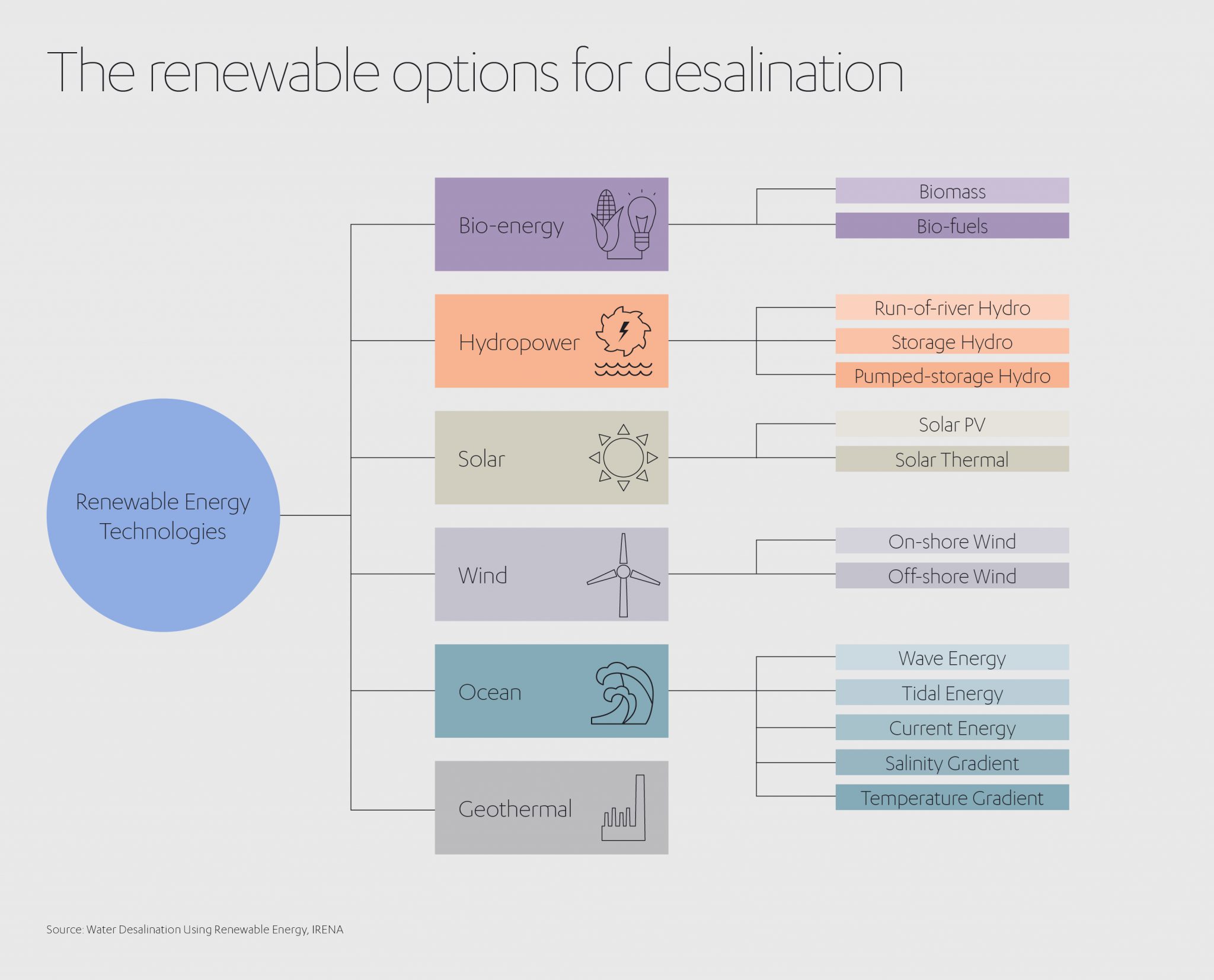Screen dimensions: 1214x980
Task: Select the Biomass option bar
Action: click(x=951, y=192)
